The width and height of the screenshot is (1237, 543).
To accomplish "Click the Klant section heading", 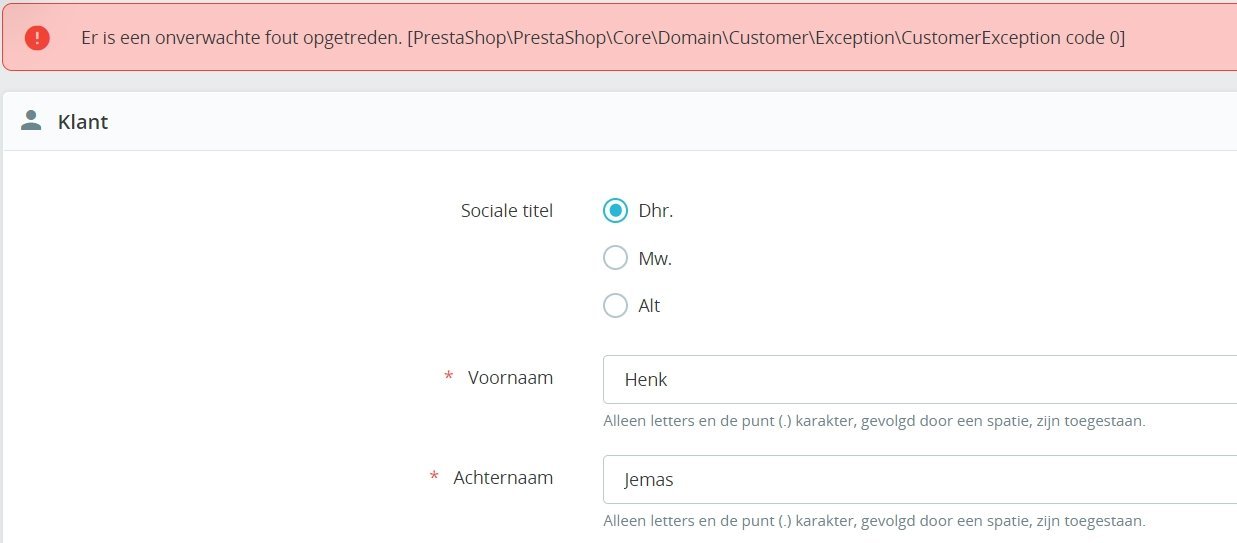I will coord(83,122).
